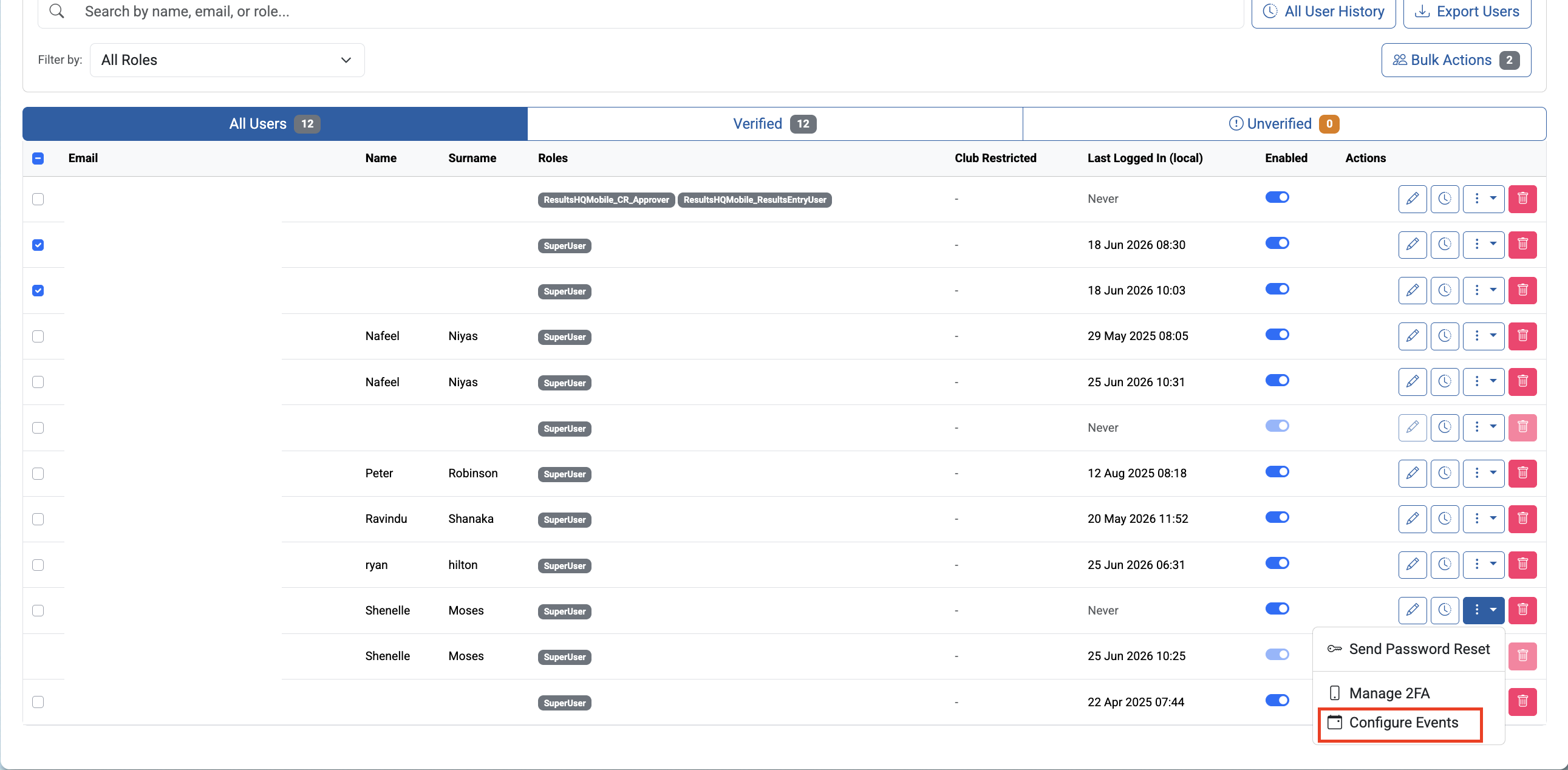Open more-actions dropdown for Ravindu Shanaka

(x=1484, y=519)
